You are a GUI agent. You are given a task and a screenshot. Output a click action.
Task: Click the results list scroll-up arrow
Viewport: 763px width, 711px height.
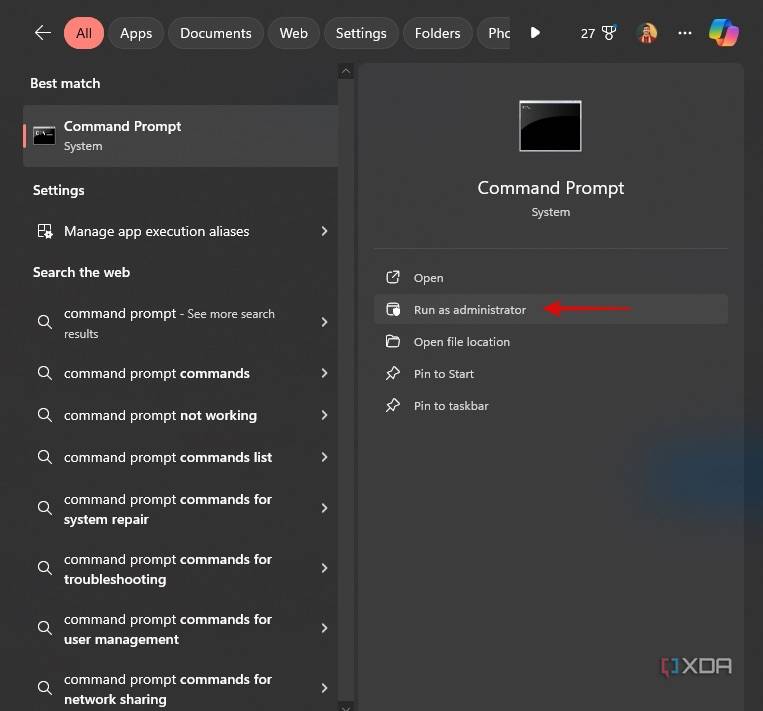click(345, 71)
